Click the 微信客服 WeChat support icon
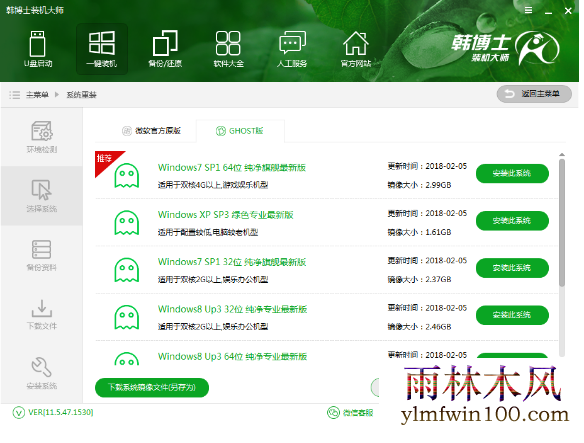Image resolution: width=584 pixels, height=443 pixels. tap(333, 412)
